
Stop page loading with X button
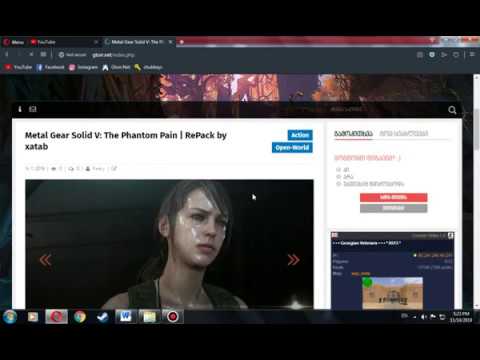click(31, 54)
